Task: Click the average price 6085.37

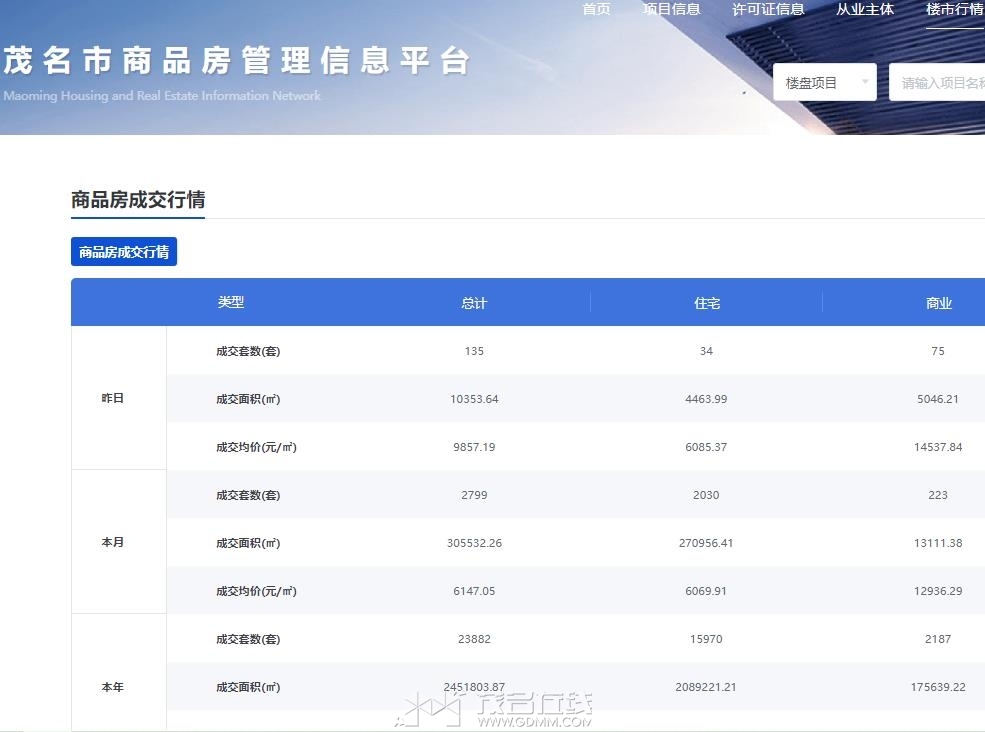Action: 706,447
